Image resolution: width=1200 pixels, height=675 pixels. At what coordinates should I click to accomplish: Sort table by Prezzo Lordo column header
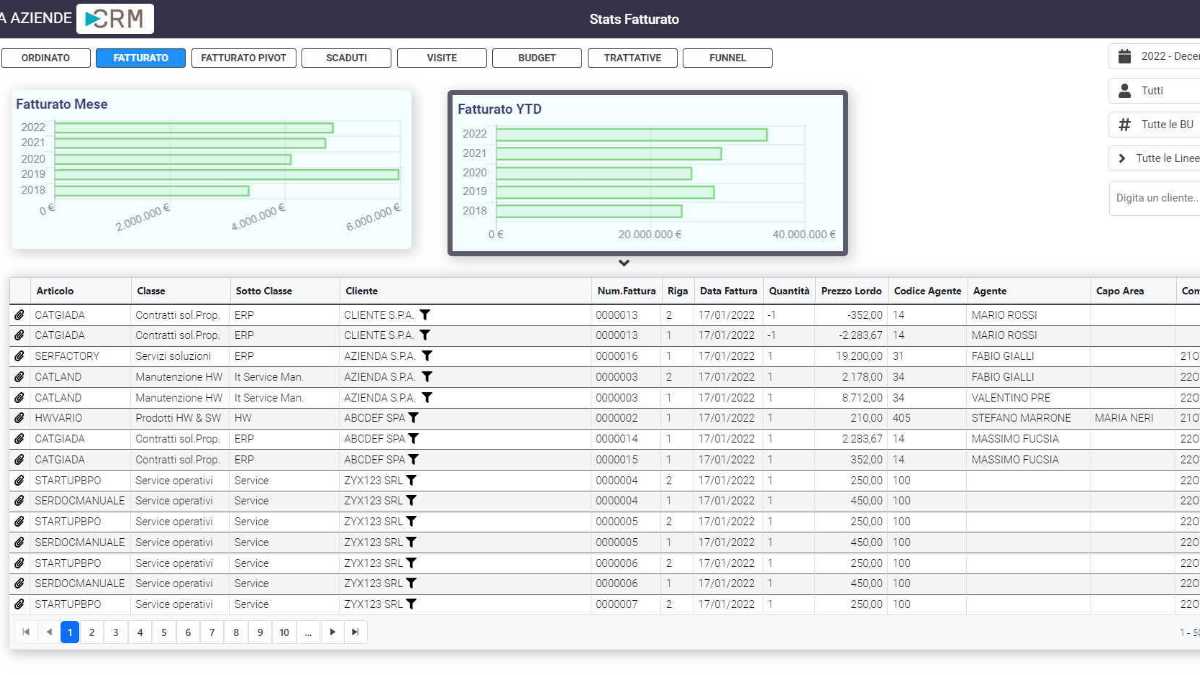pos(851,291)
